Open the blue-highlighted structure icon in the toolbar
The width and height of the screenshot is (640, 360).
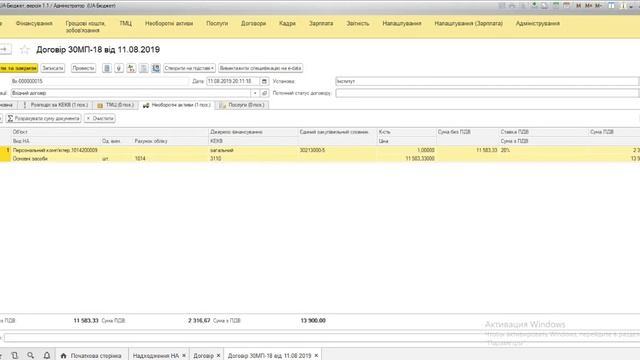tap(156, 68)
